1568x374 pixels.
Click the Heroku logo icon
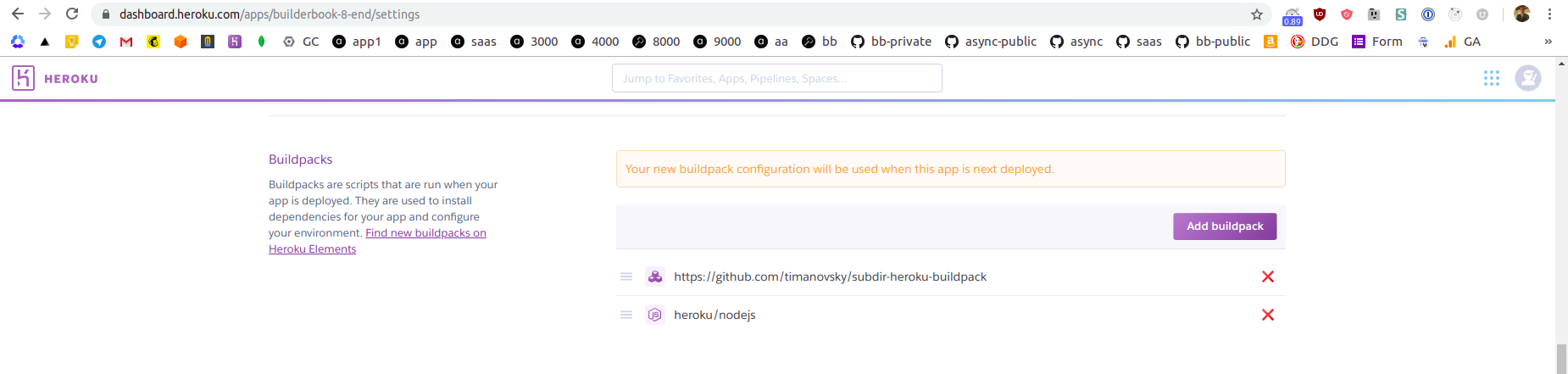point(23,78)
